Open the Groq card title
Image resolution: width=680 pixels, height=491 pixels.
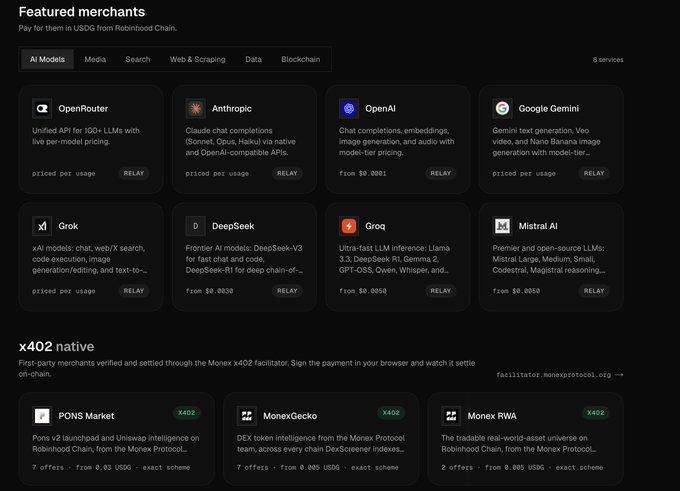point(375,226)
